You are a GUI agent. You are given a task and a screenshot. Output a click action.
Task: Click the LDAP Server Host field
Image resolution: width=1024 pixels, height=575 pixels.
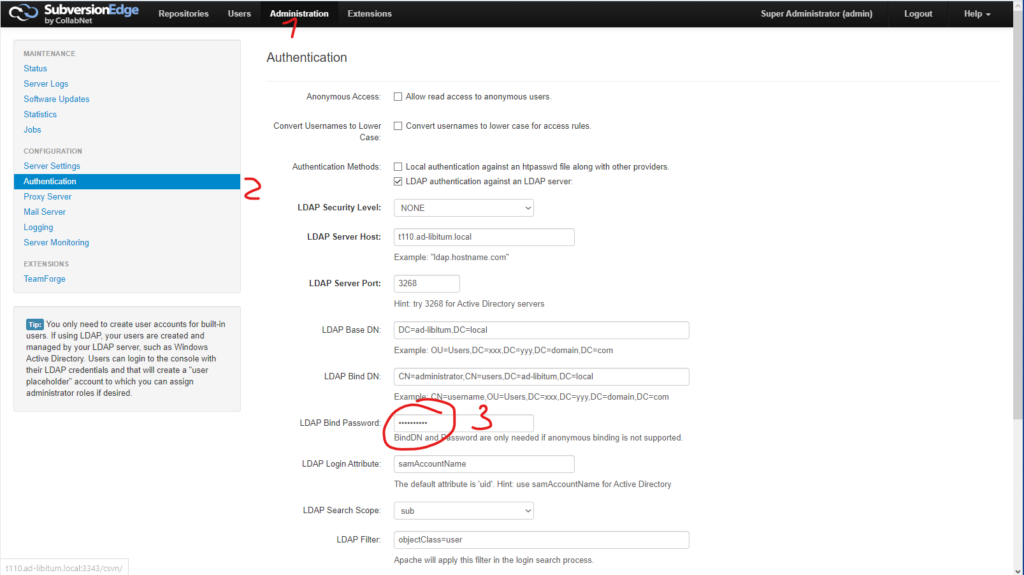[x=484, y=237]
